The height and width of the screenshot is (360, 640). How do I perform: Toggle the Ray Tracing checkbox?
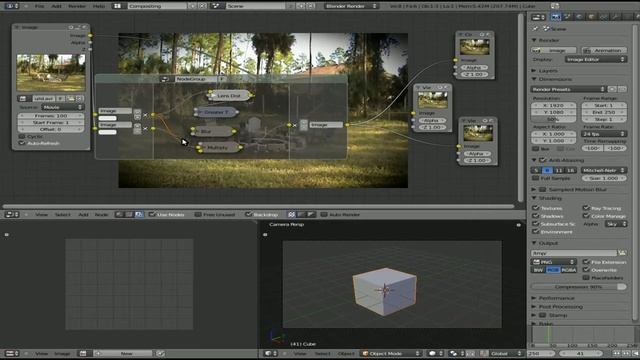(x=586, y=208)
